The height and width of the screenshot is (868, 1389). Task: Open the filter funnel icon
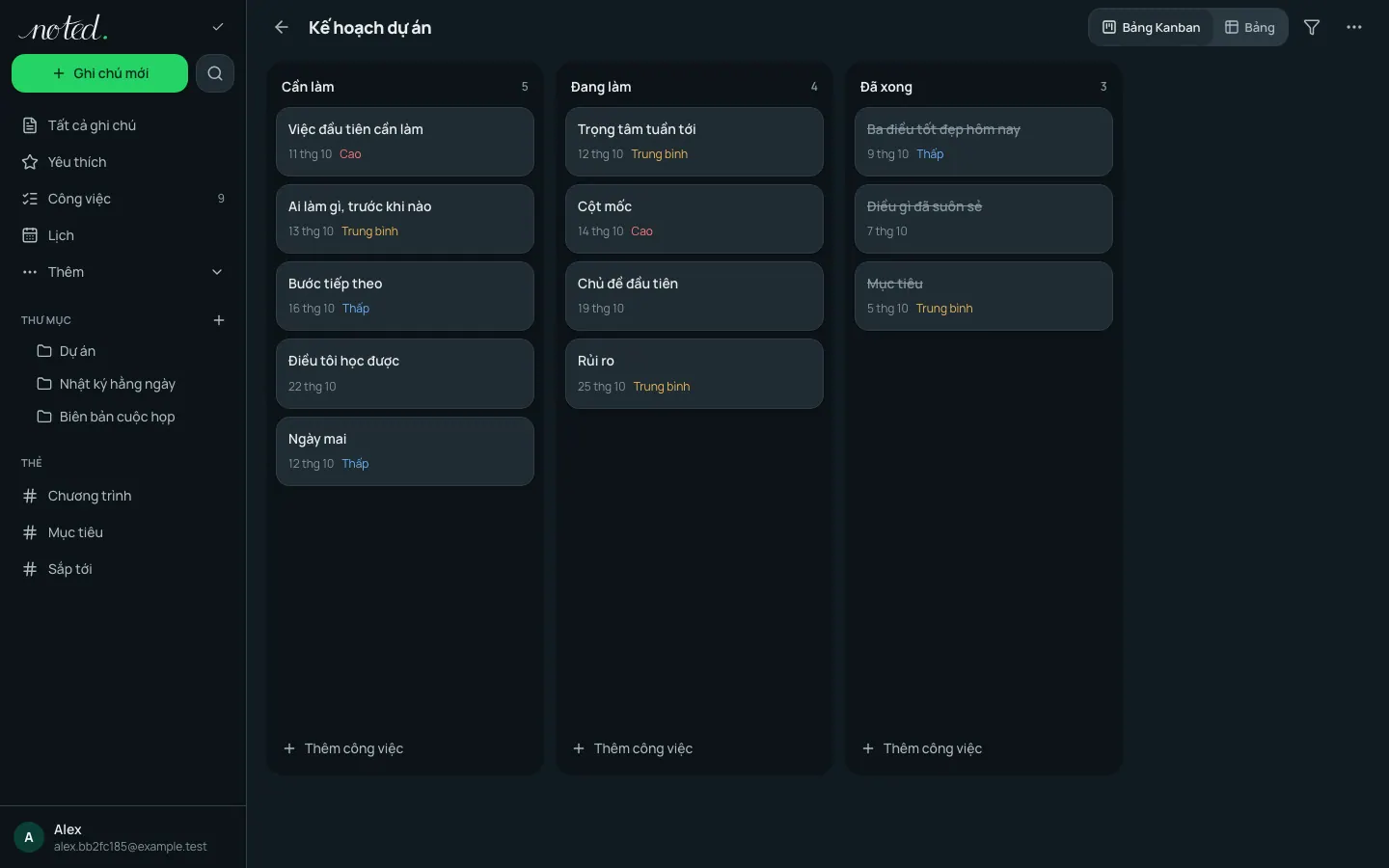(x=1312, y=27)
